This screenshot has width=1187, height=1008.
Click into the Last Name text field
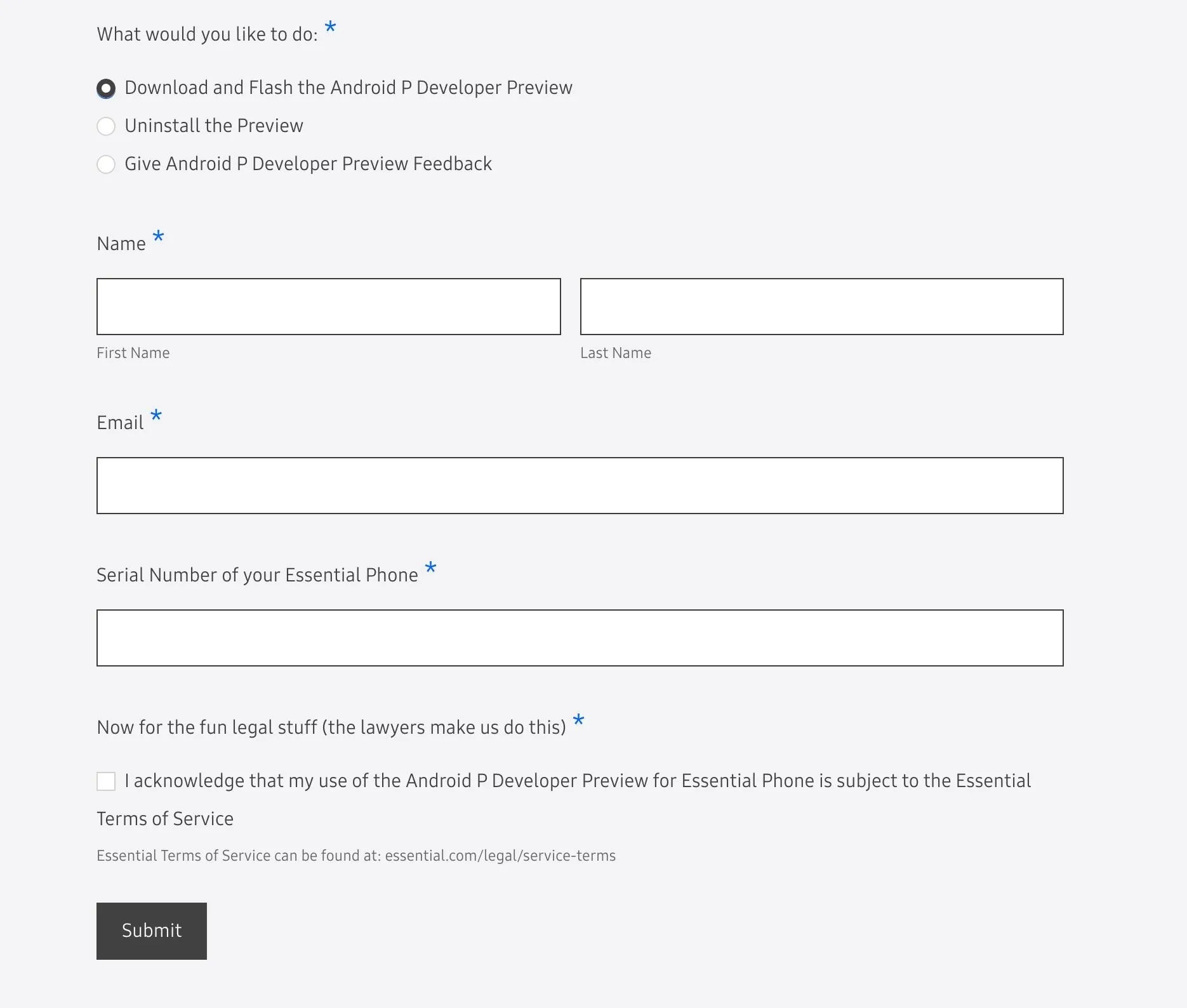[x=822, y=307]
